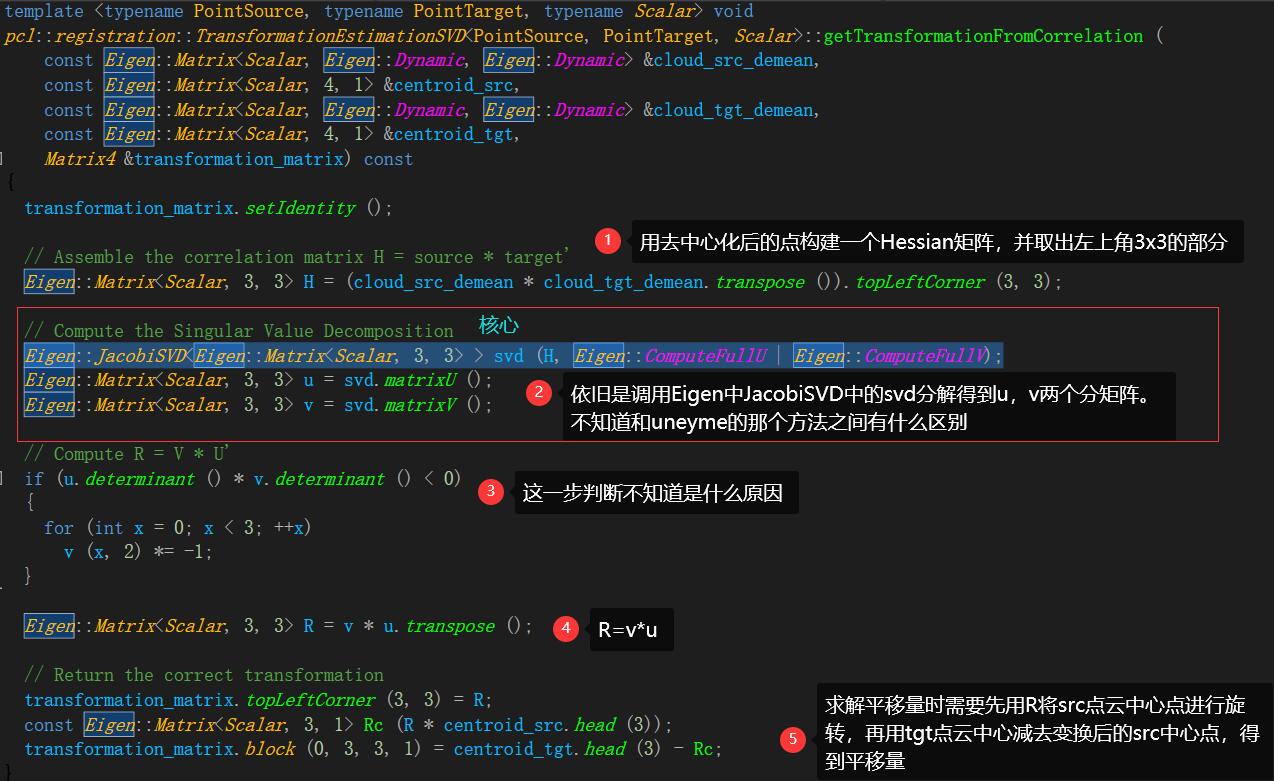Screen dimensions: 1274x781
Task: Click the R=v*u annotation box
Action: pyautogui.click(x=631, y=630)
